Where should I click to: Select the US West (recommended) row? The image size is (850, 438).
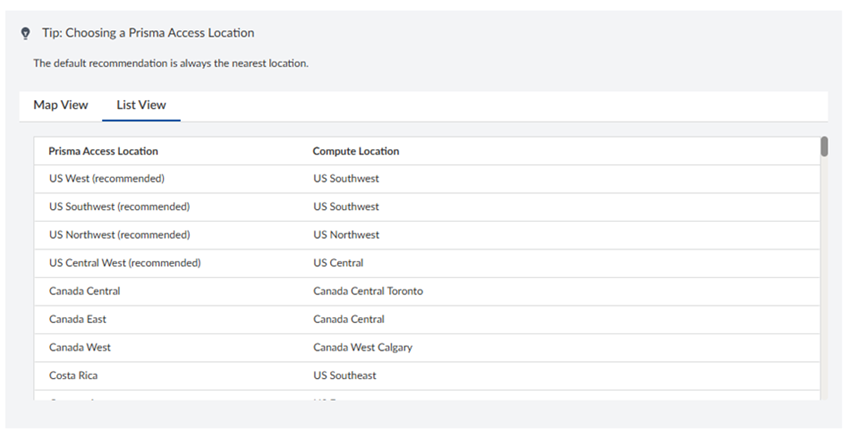(106, 179)
